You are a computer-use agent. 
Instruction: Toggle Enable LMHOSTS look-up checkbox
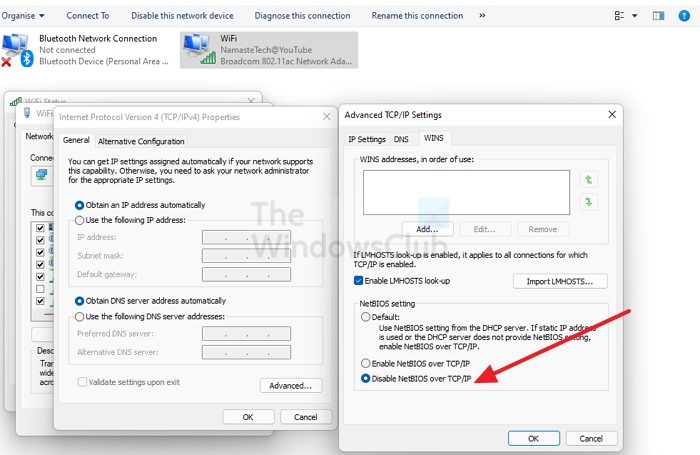click(358, 281)
